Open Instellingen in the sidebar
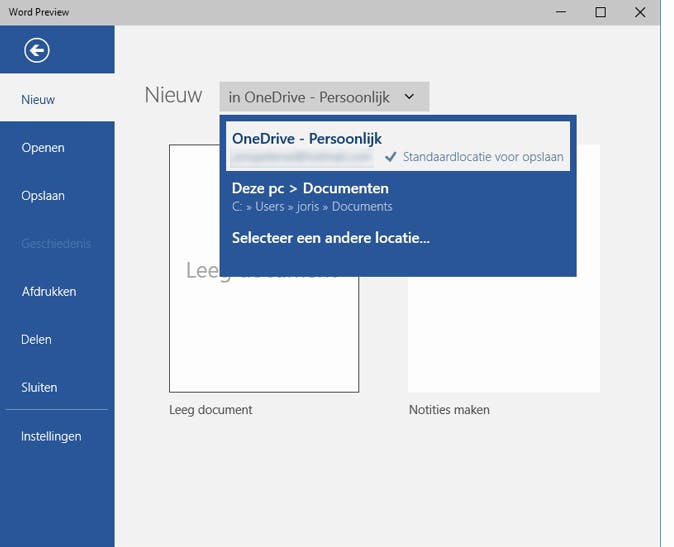This screenshot has width=674, height=547. point(57,436)
